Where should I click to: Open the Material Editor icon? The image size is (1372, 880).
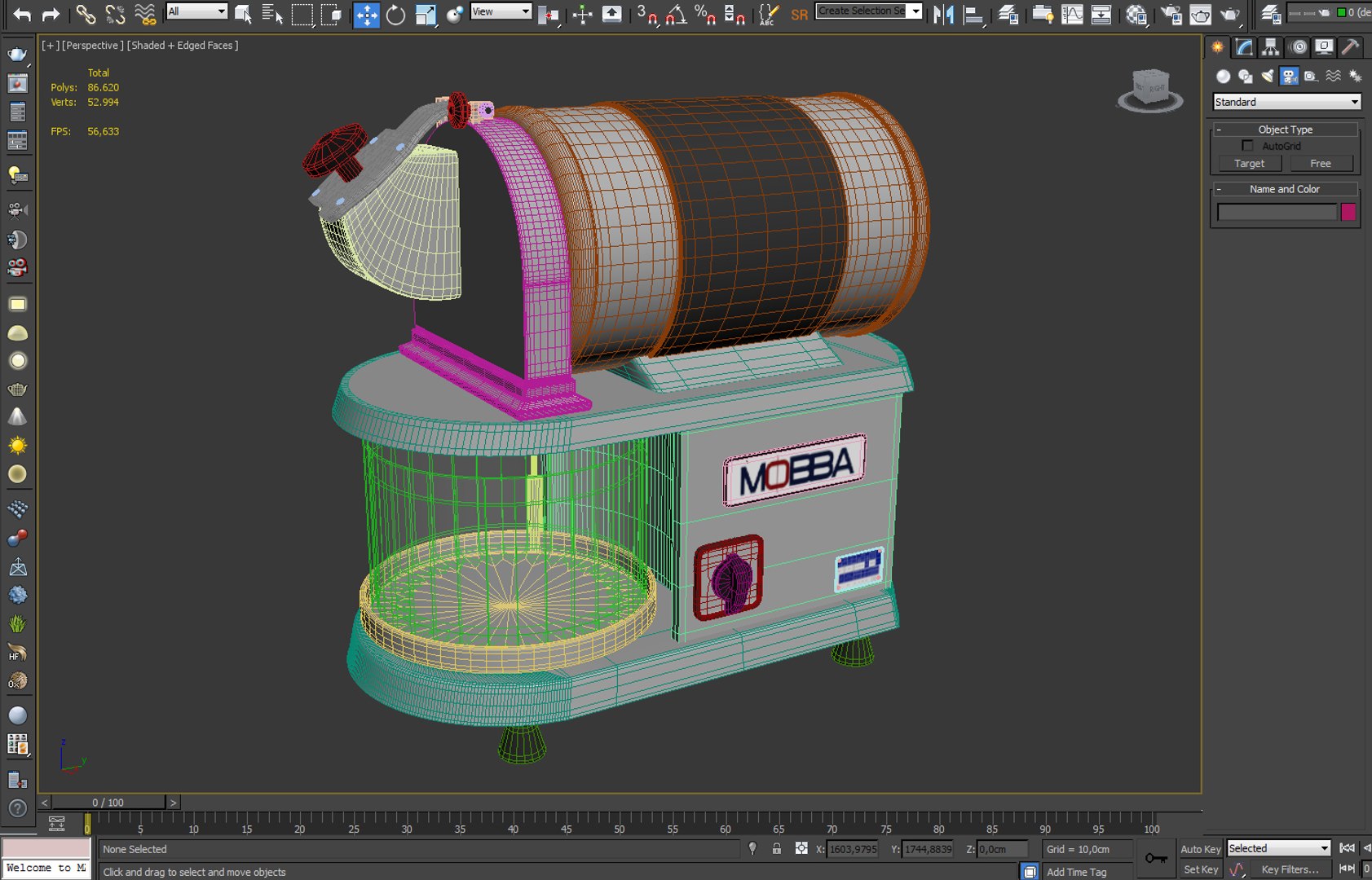pos(1136,14)
